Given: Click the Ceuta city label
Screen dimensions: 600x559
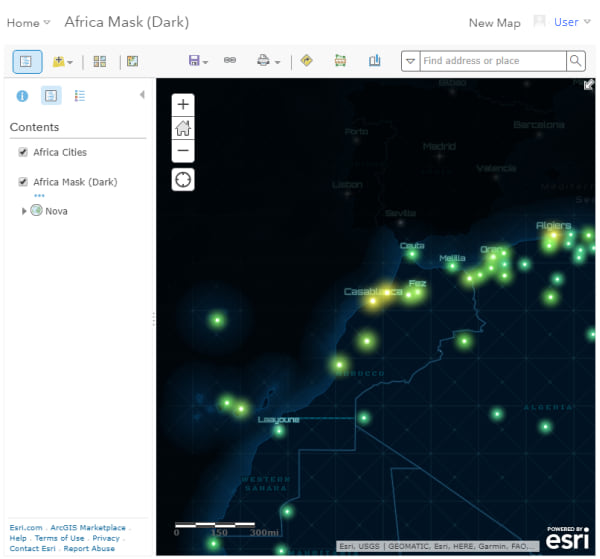Looking at the screenshot, I should 412,245.
